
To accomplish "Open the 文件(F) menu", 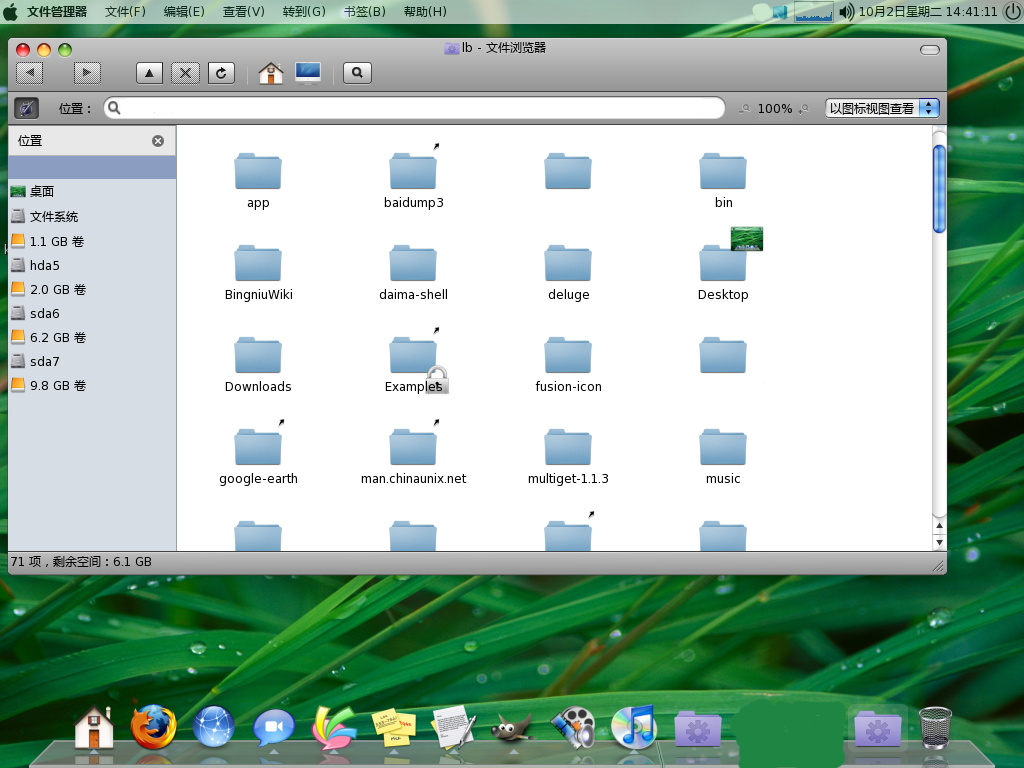I will point(125,12).
